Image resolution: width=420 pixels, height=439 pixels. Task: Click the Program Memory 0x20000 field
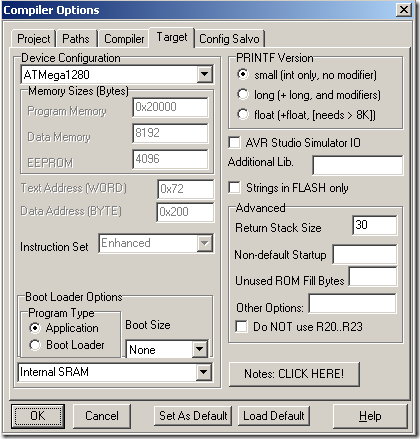(x=170, y=107)
